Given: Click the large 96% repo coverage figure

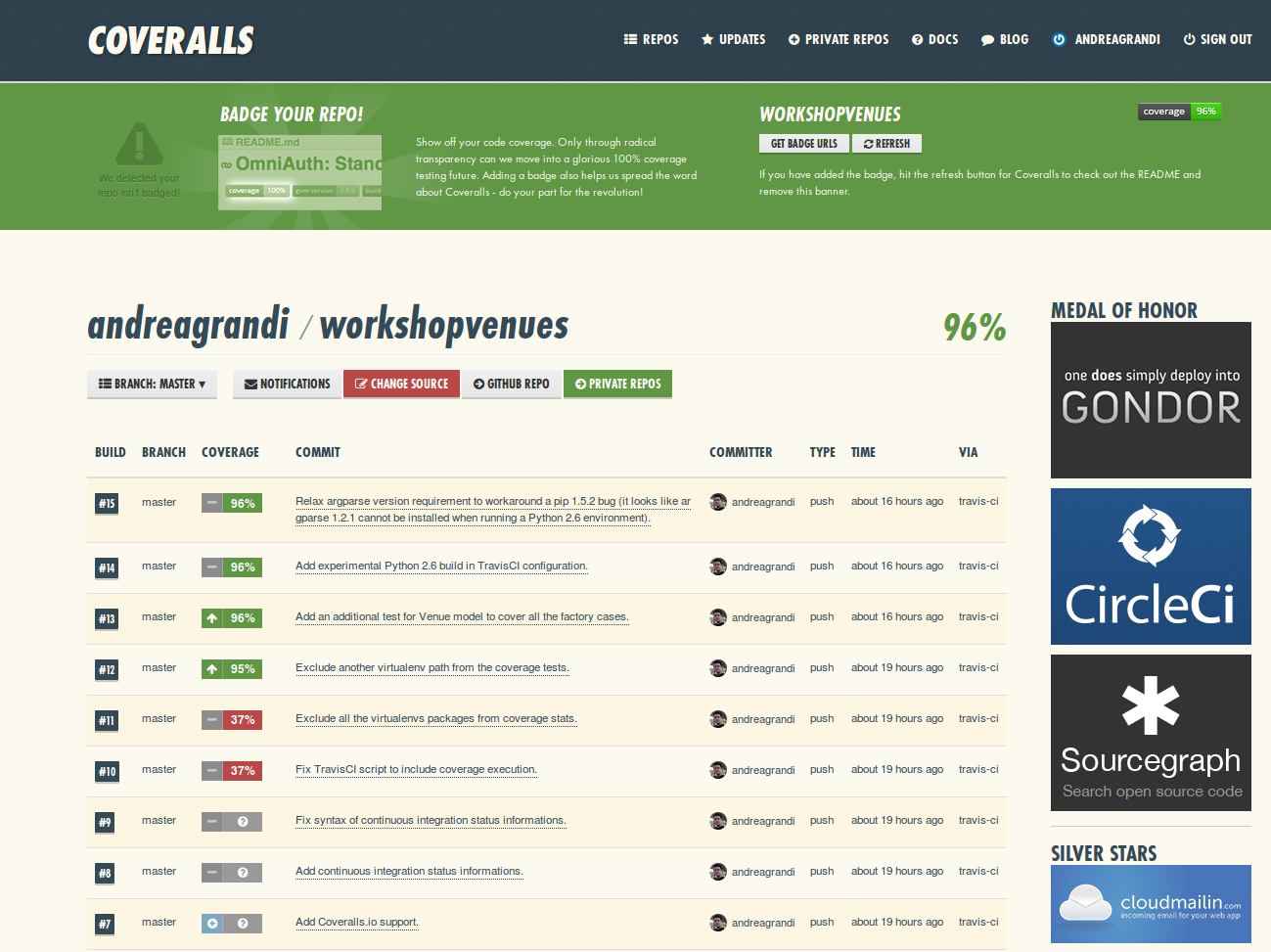Looking at the screenshot, I should pos(975,327).
